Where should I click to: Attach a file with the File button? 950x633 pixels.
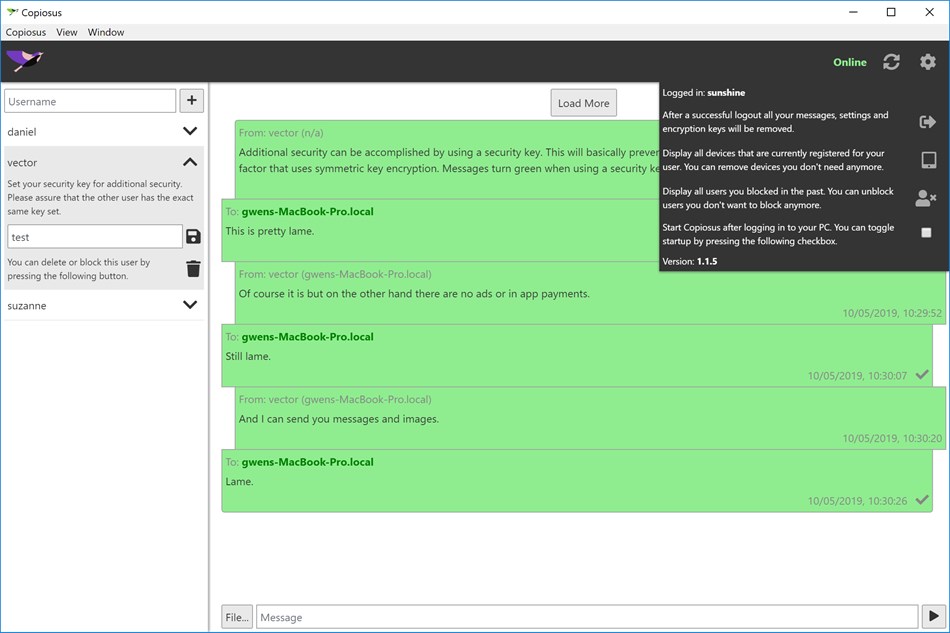click(x=236, y=616)
